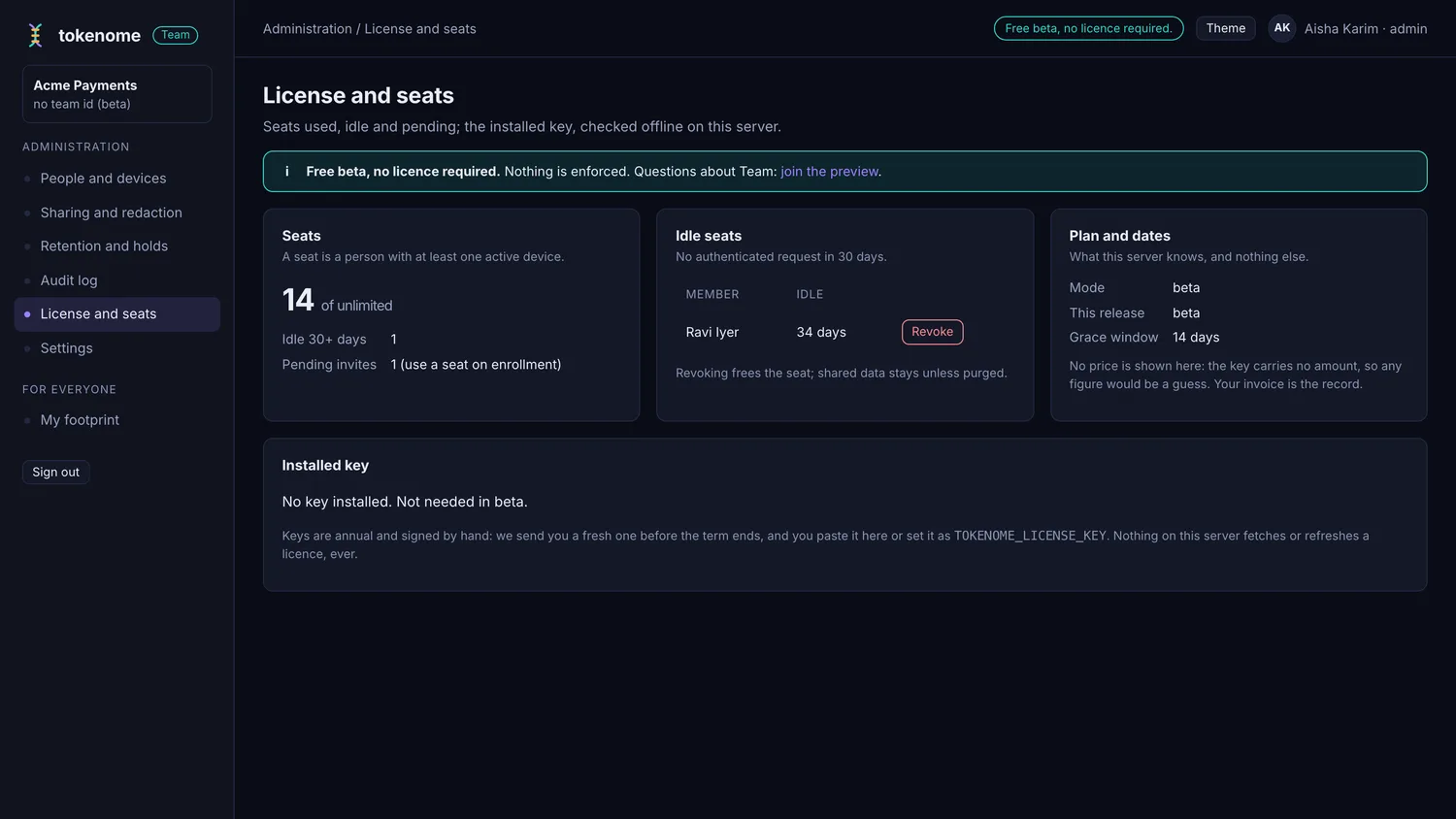Click the Free beta header pill
1456x819 pixels.
[x=1088, y=28]
